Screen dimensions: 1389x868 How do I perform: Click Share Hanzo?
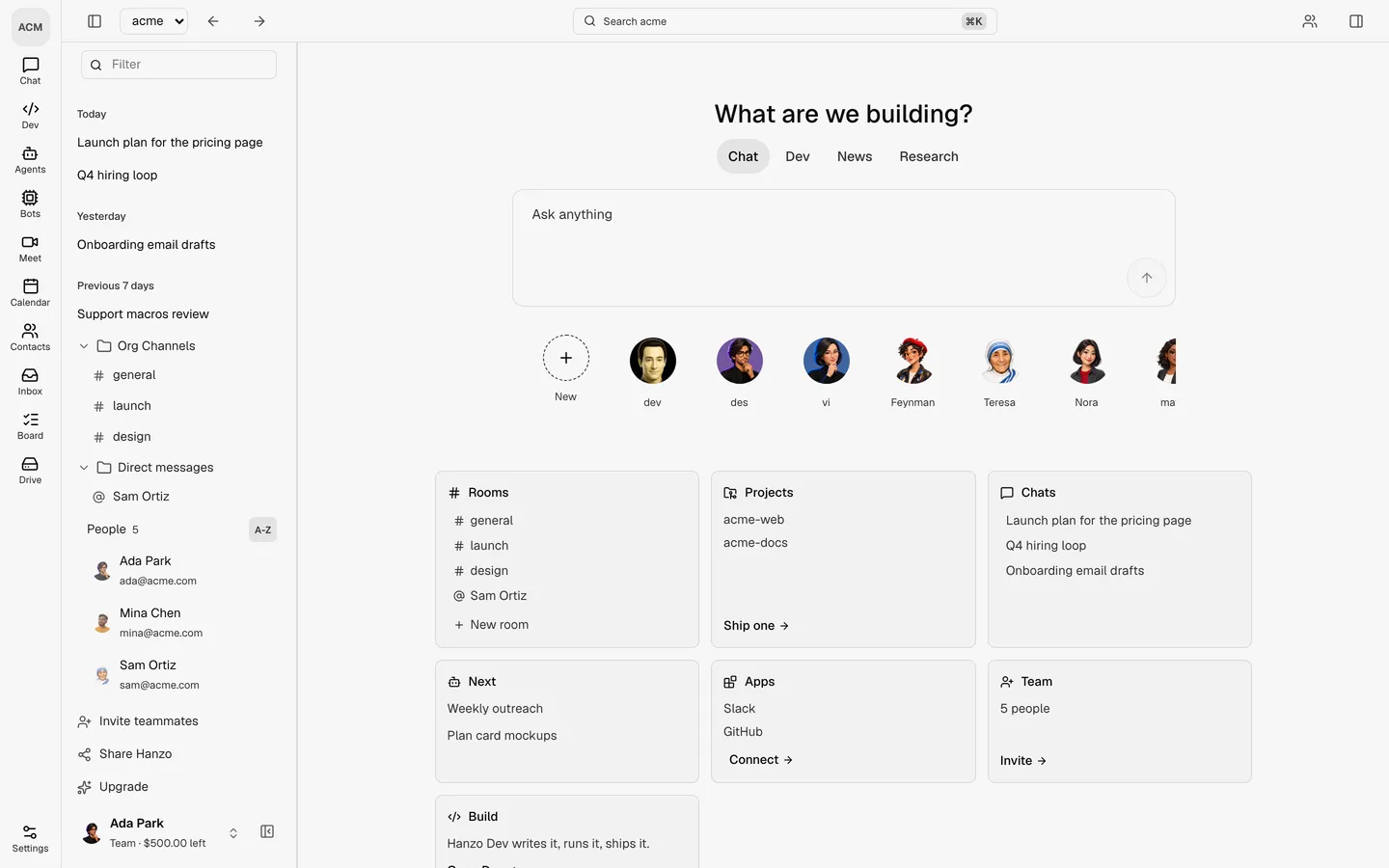coord(124,754)
